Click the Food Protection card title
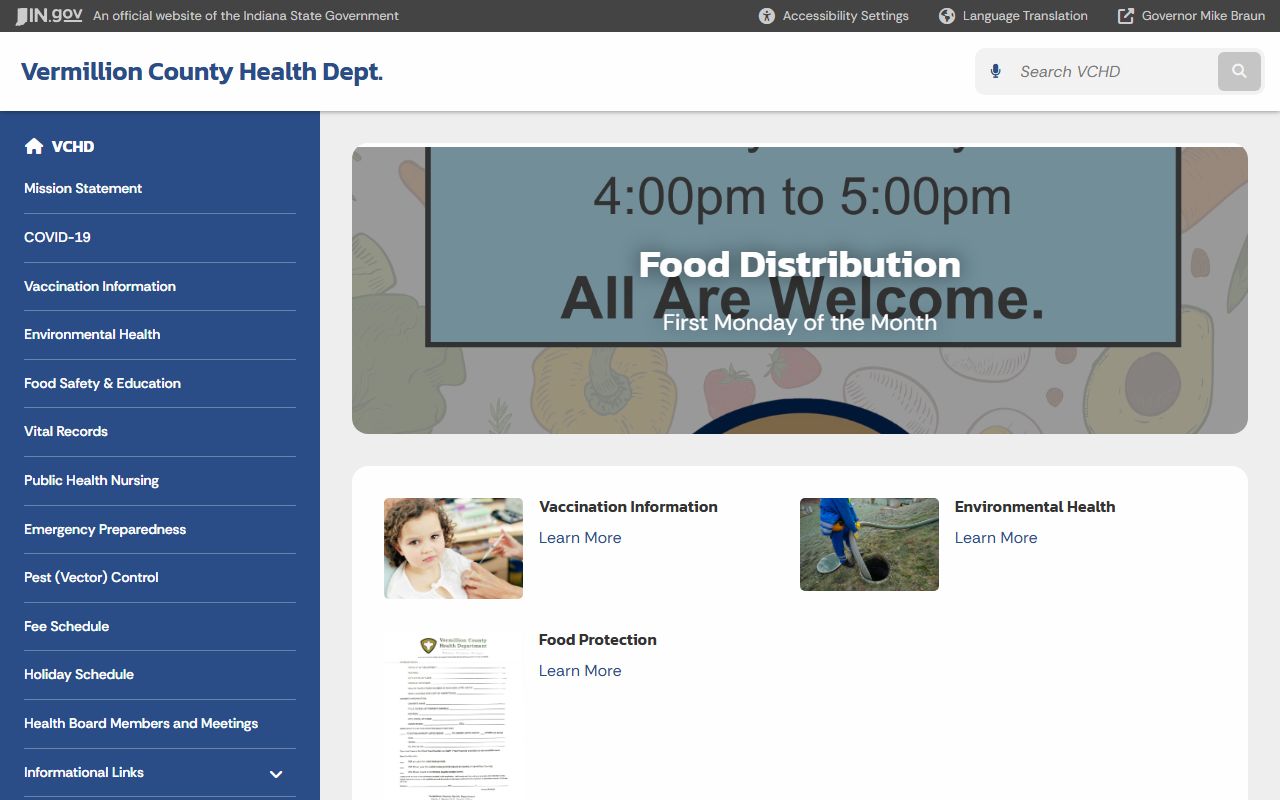Image resolution: width=1280 pixels, height=800 pixels. [598, 640]
